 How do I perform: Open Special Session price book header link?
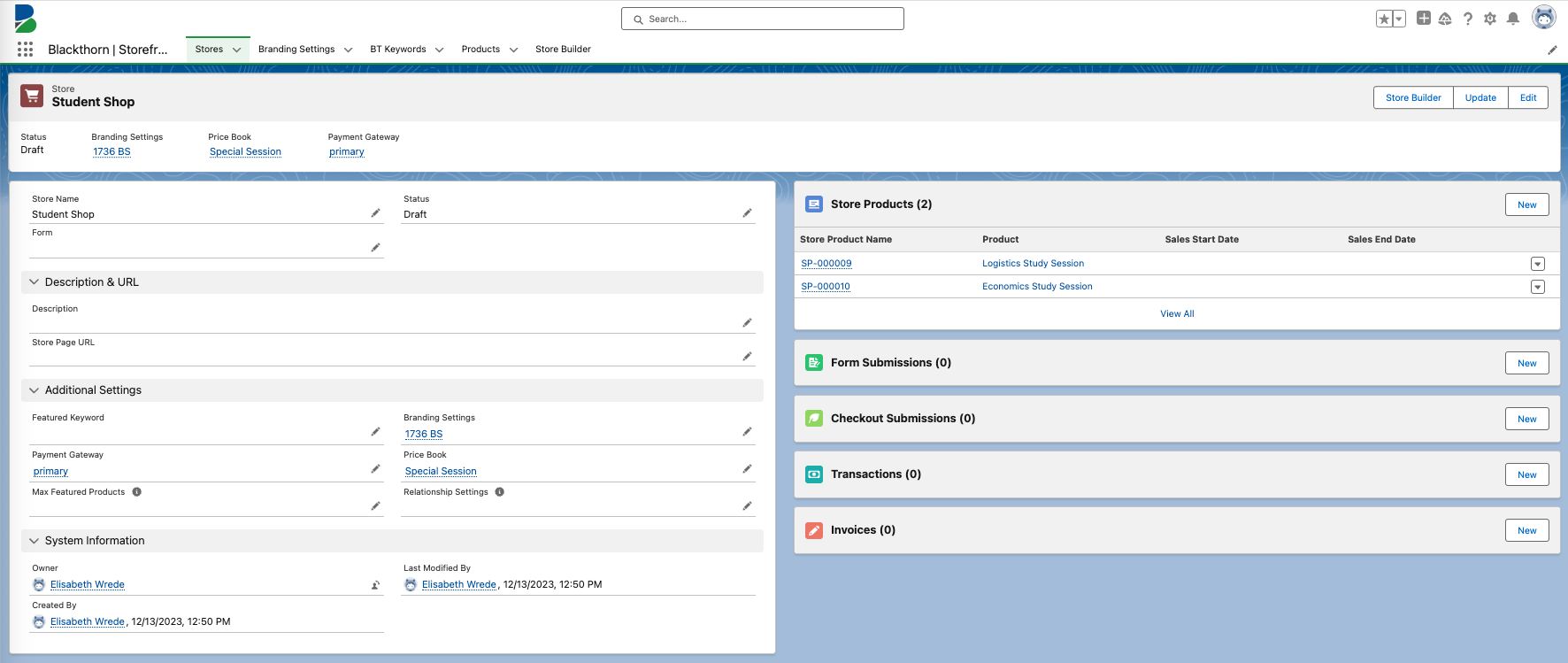[x=245, y=151]
